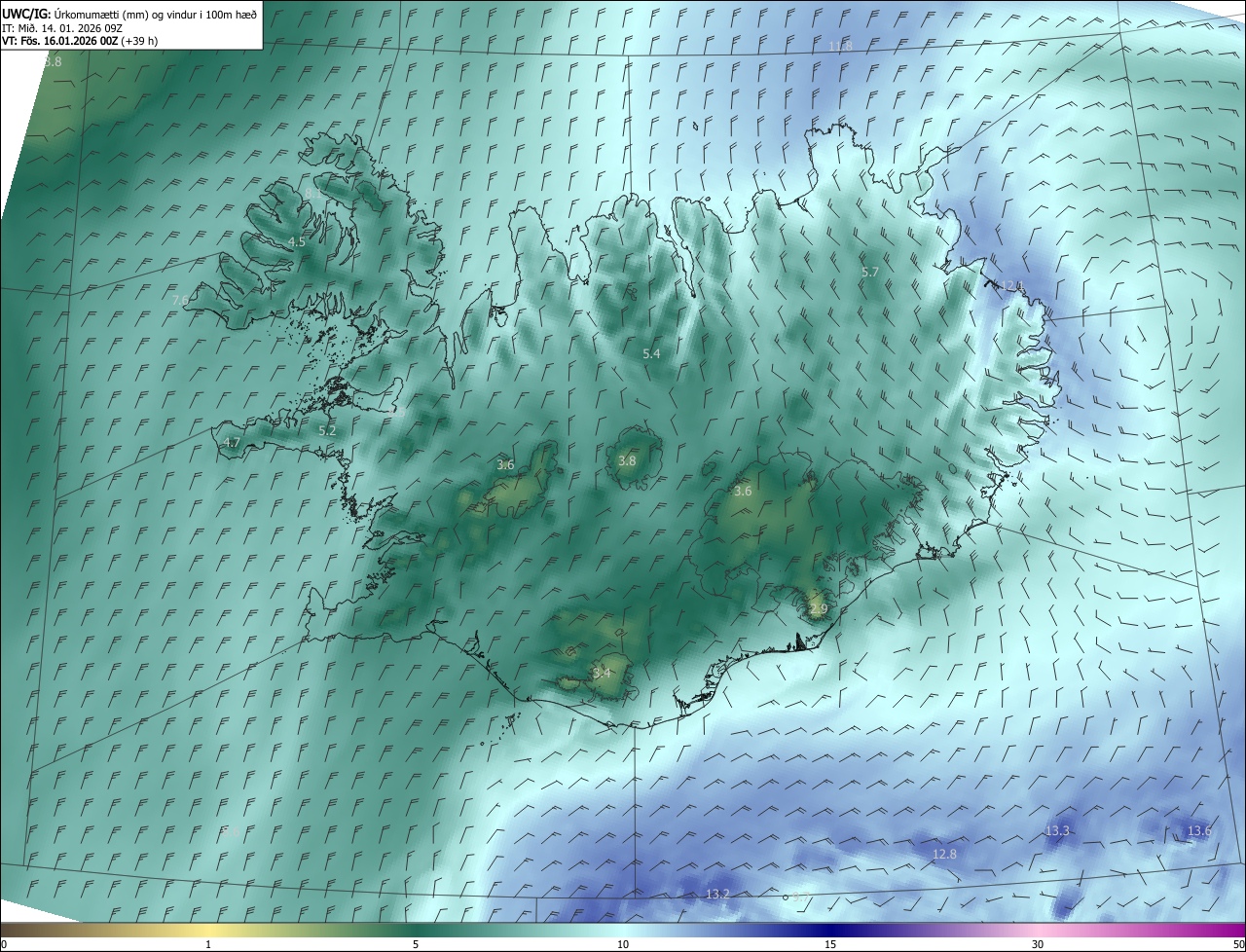Click the 13.3 value label

[x=1057, y=830]
